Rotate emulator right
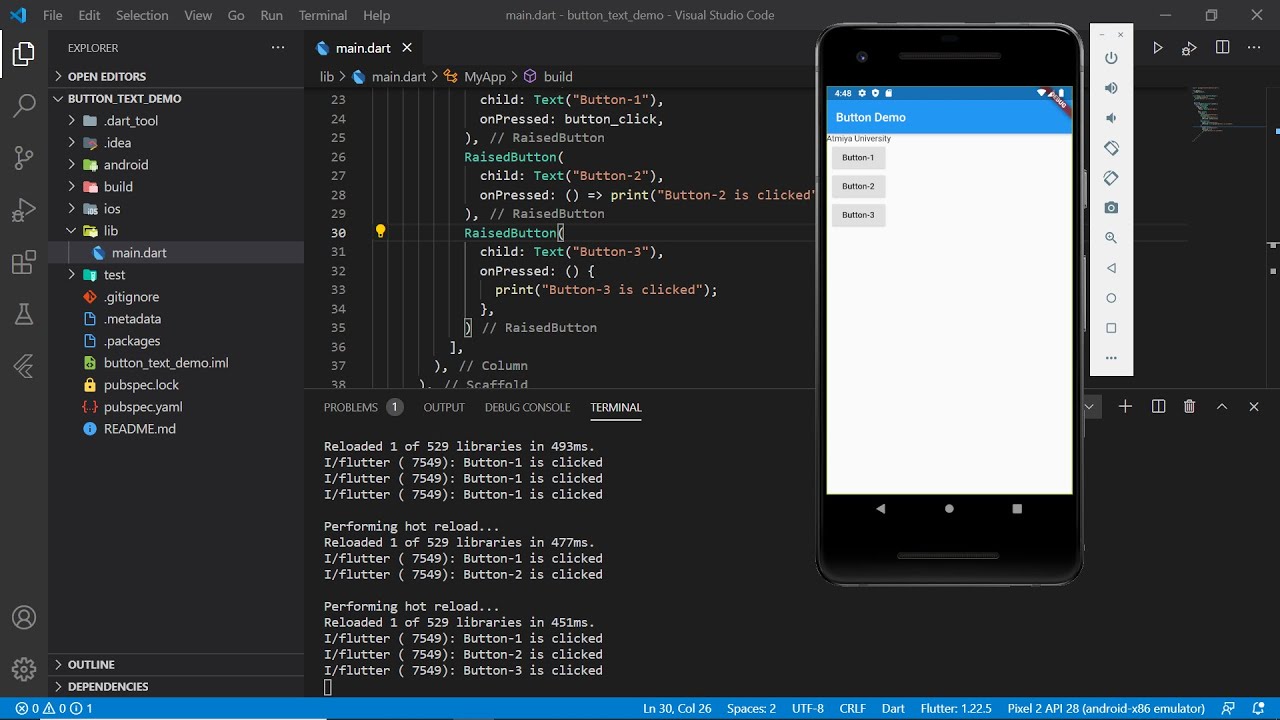Screen dimensions: 1280x720 point(1111,178)
